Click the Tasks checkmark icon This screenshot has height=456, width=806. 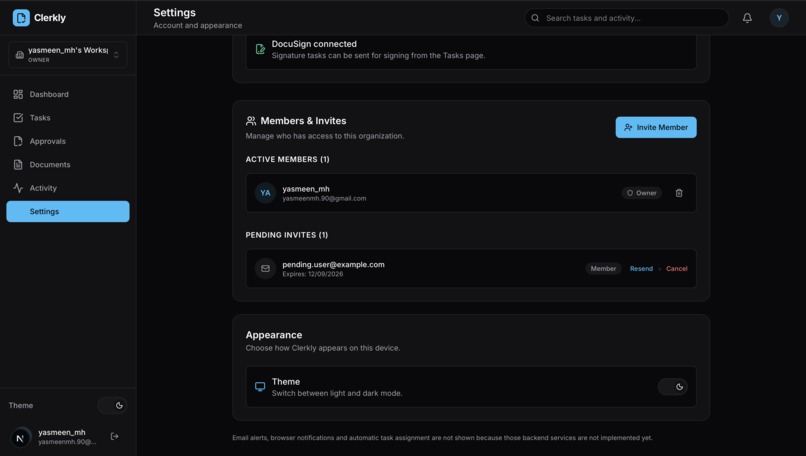pos(18,118)
